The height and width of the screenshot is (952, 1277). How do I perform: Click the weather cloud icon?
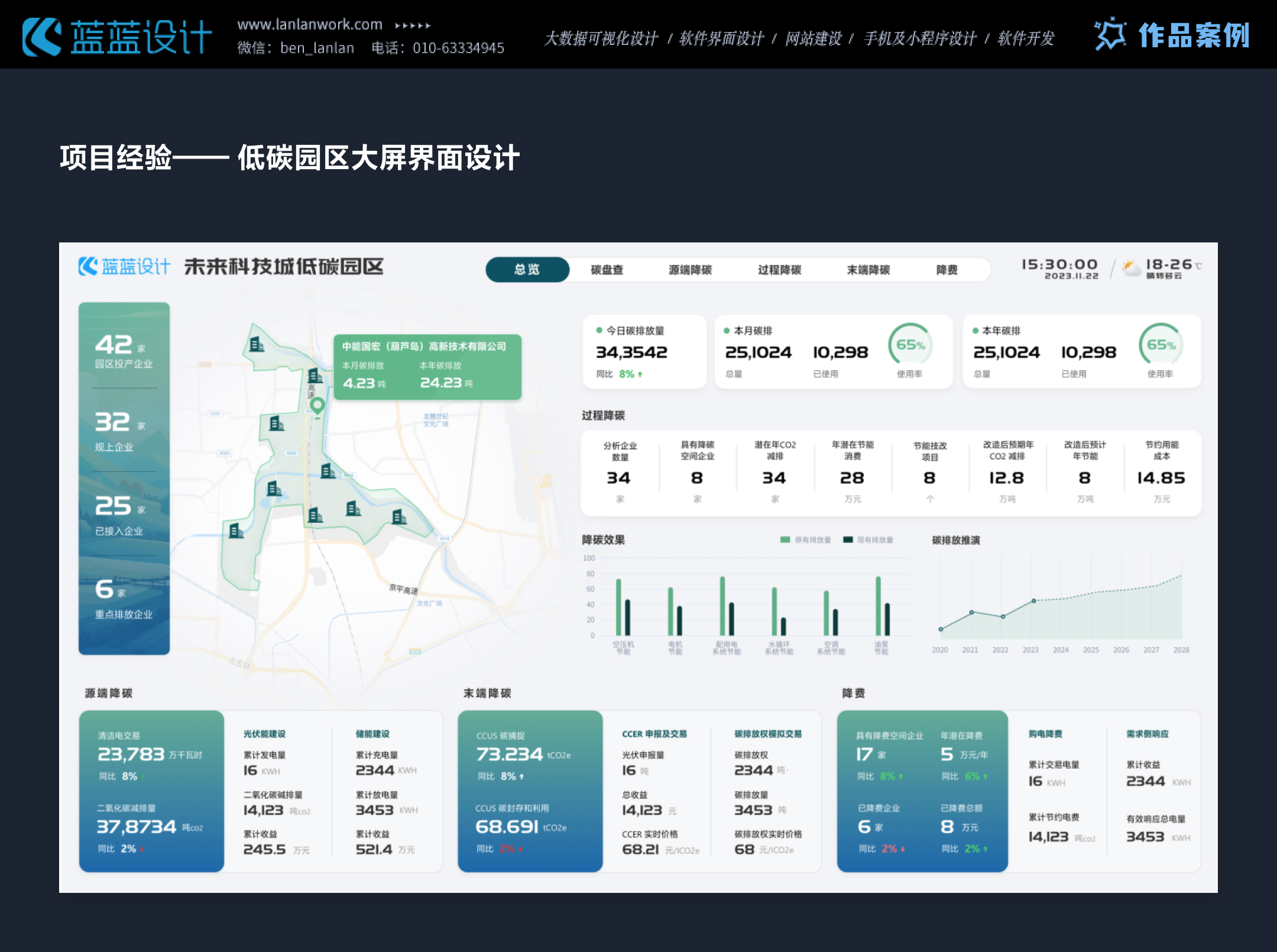1131,268
